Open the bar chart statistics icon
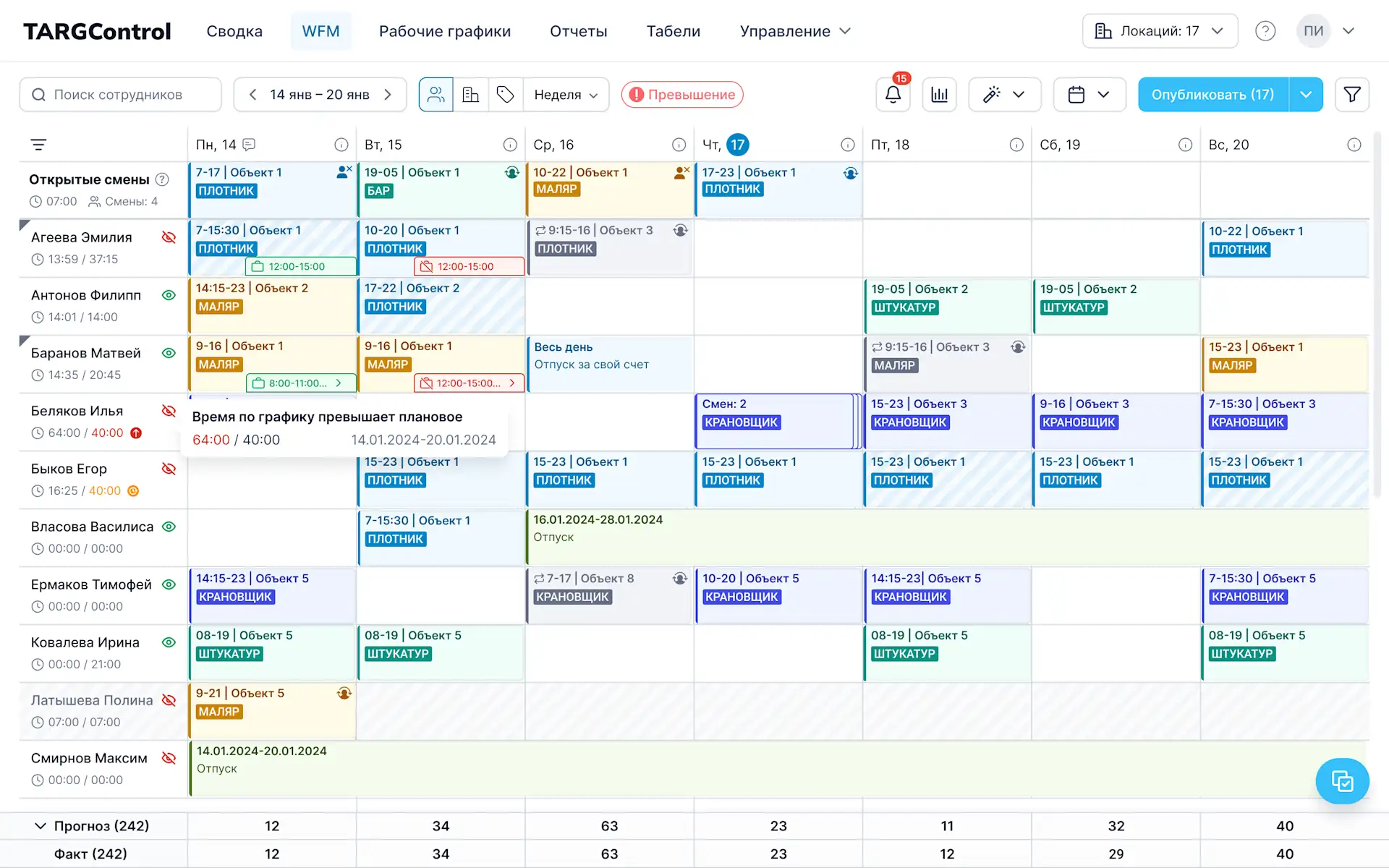The width and height of the screenshot is (1389, 868). click(x=939, y=95)
